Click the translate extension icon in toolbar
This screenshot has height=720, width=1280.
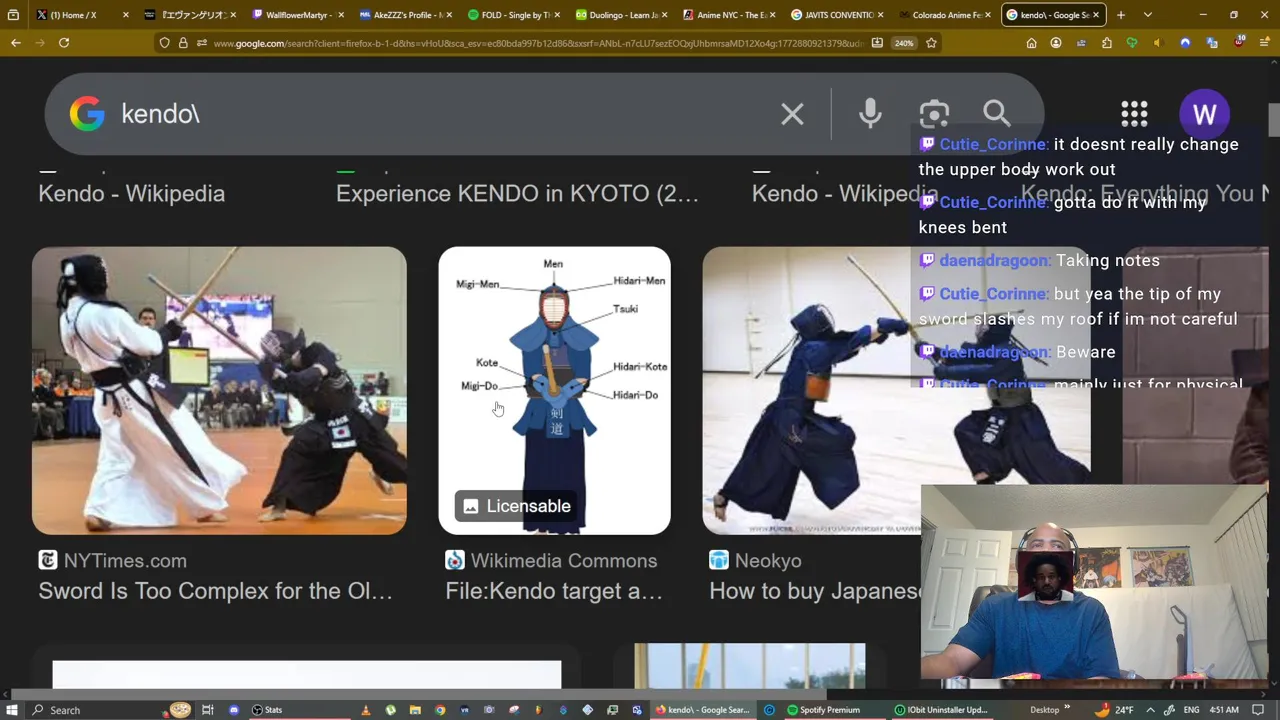click(x=1212, y=43)
